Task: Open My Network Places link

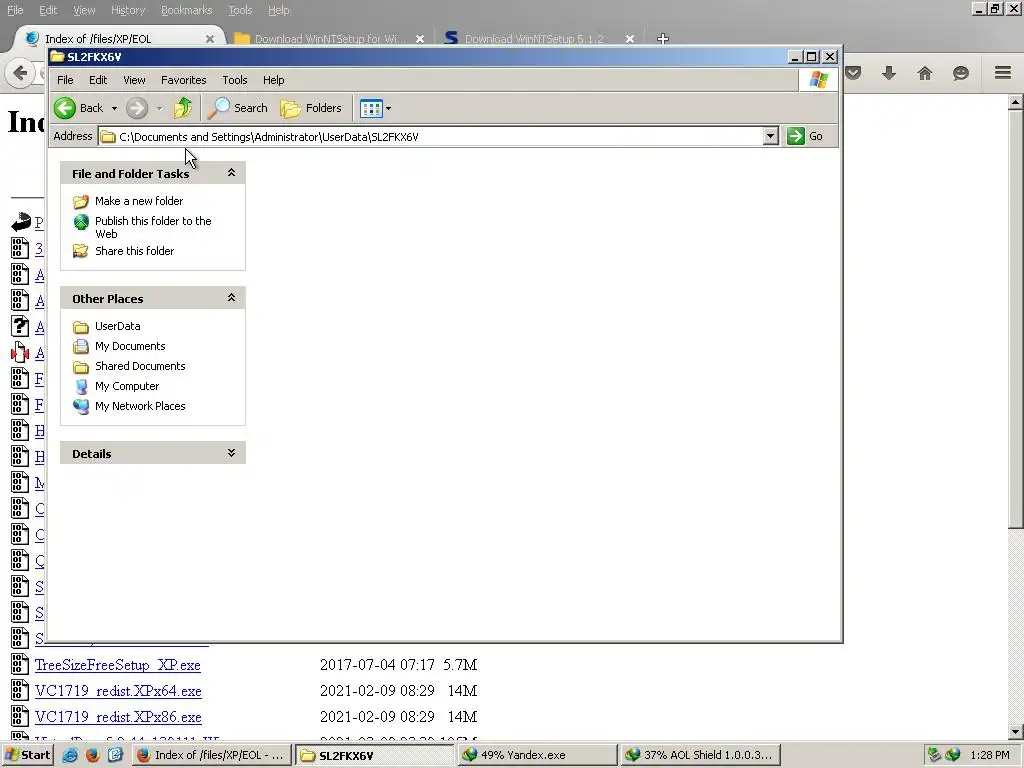Action: tap(140, 406)
